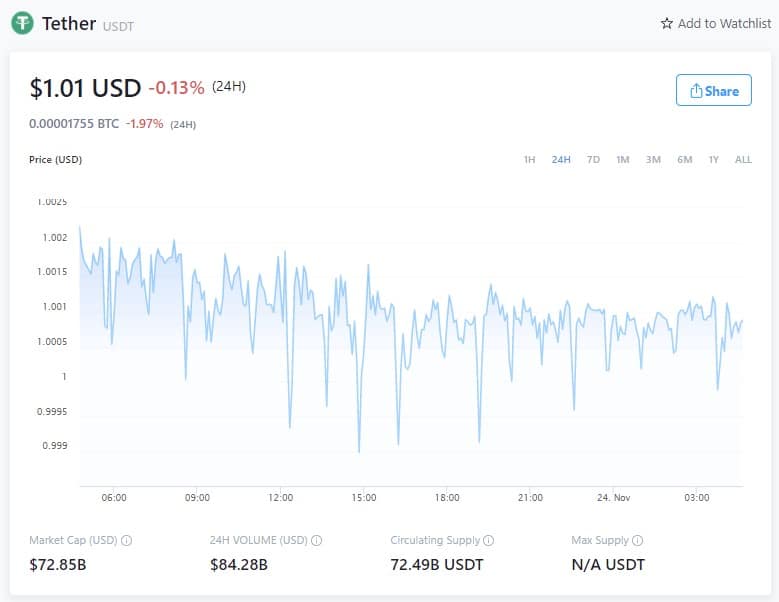
Task: Select the 6M time range
Action: tap(685, 159)
